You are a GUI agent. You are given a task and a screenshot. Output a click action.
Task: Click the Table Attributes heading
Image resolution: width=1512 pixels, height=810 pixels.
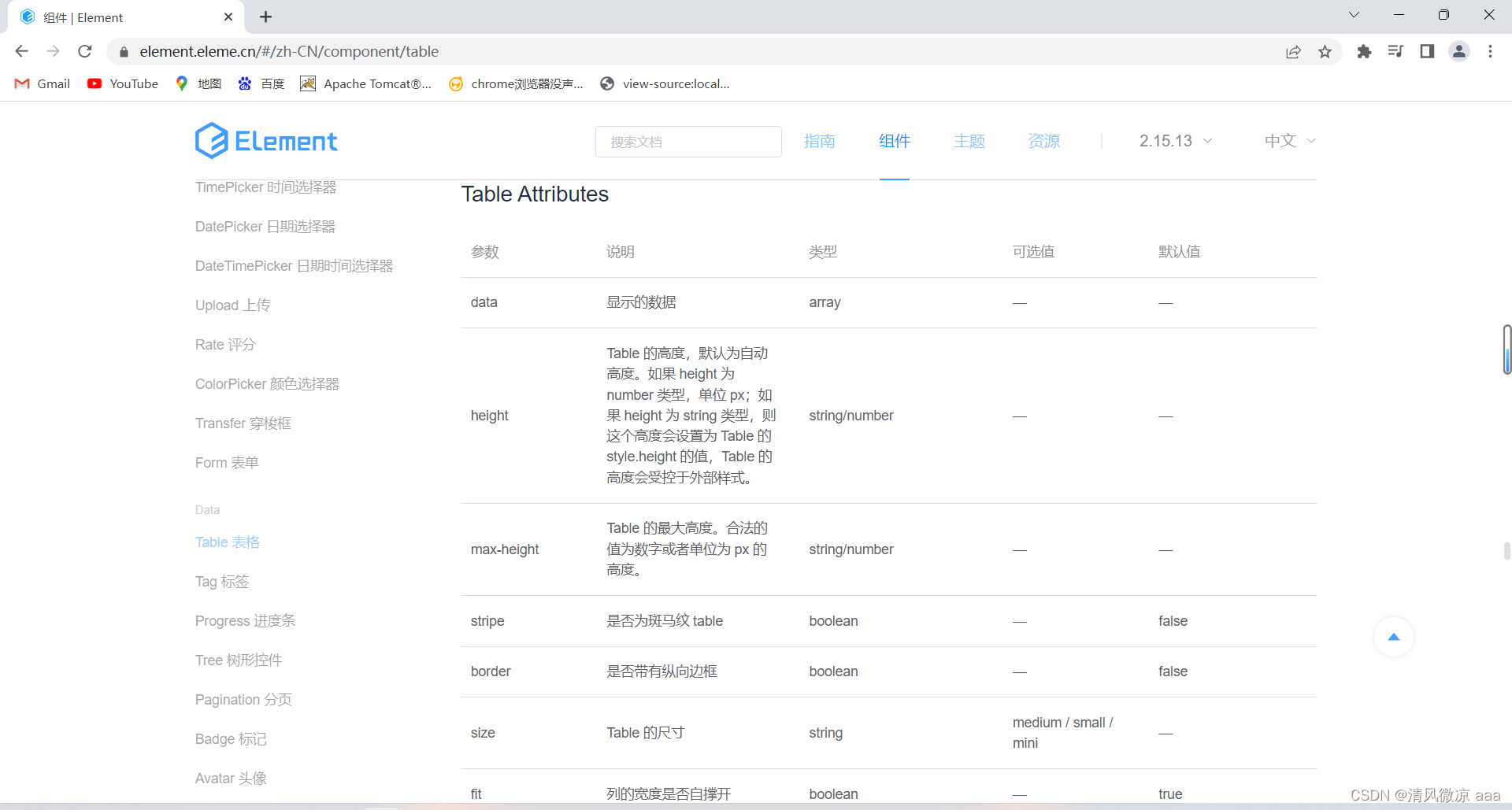(535, 194)
